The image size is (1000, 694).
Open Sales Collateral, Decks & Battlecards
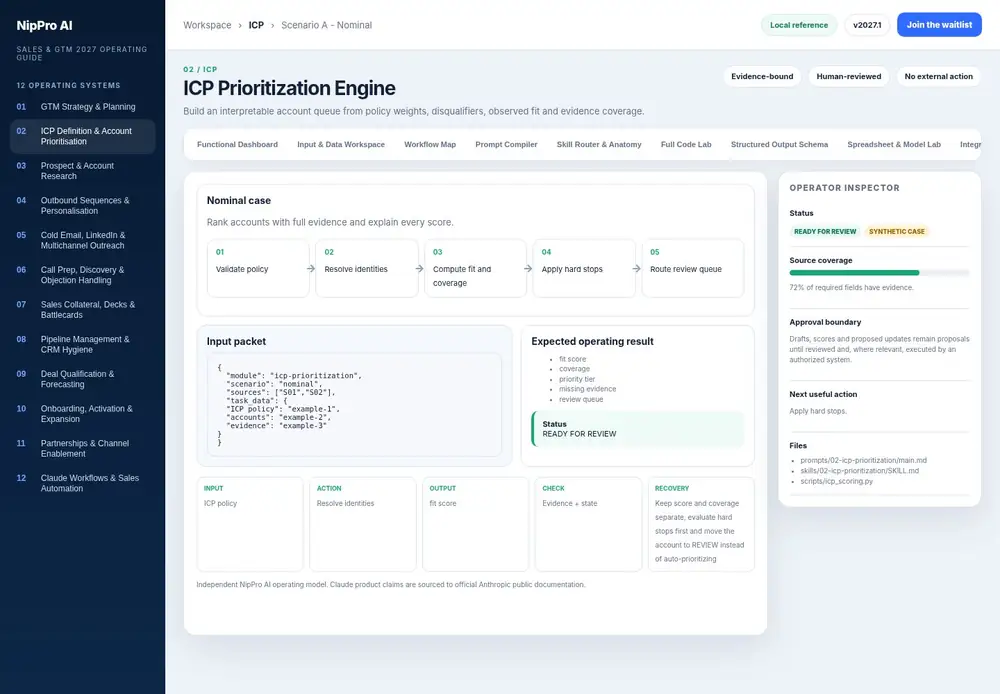click(x=83, y=309)
